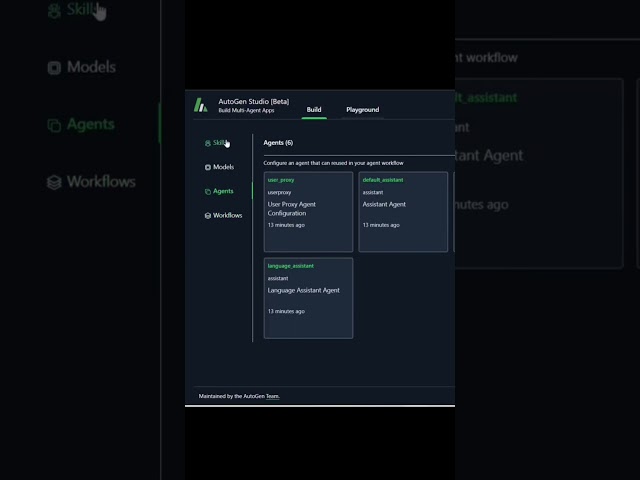
Task: Open the Skills section icon in the sidebar
Action: click(208, 143)
